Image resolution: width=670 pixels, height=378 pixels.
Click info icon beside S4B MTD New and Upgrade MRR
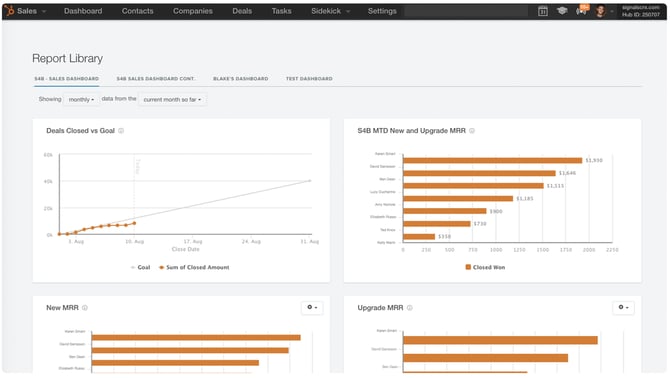coord(472,131)
